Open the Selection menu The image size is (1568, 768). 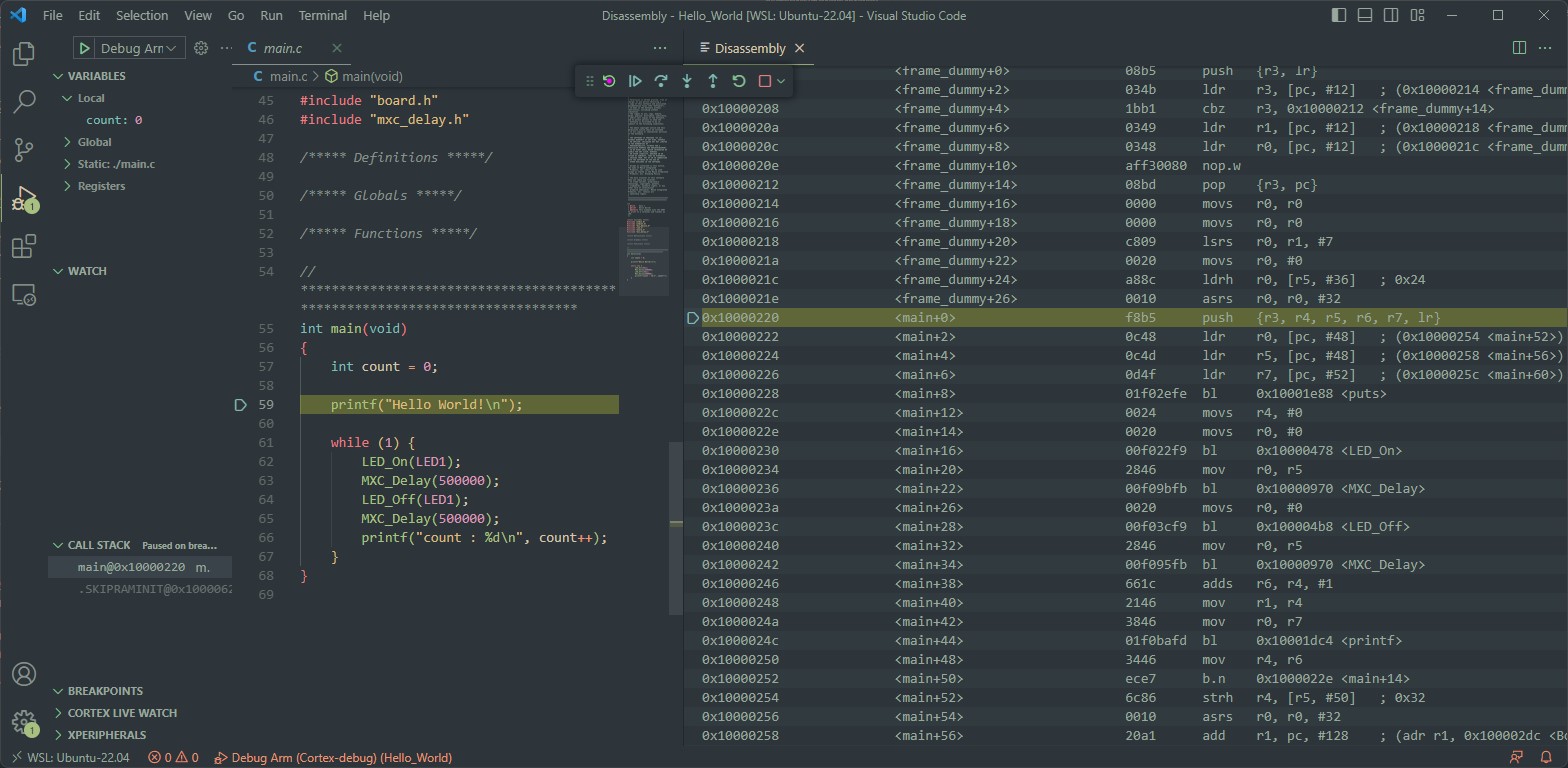142,15
